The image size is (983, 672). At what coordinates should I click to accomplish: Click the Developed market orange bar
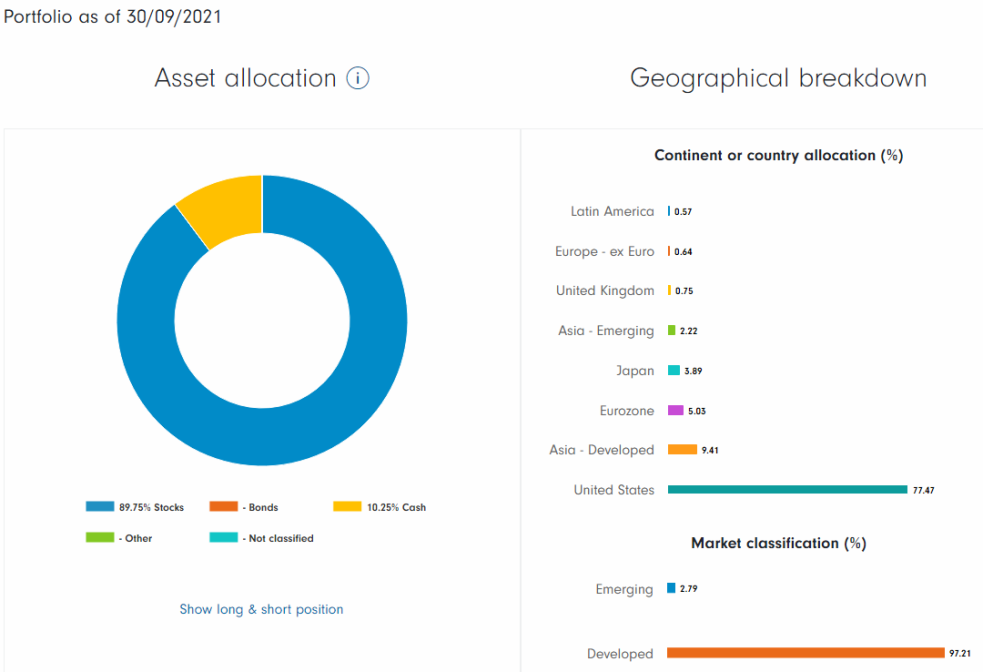tap(806, 653)
